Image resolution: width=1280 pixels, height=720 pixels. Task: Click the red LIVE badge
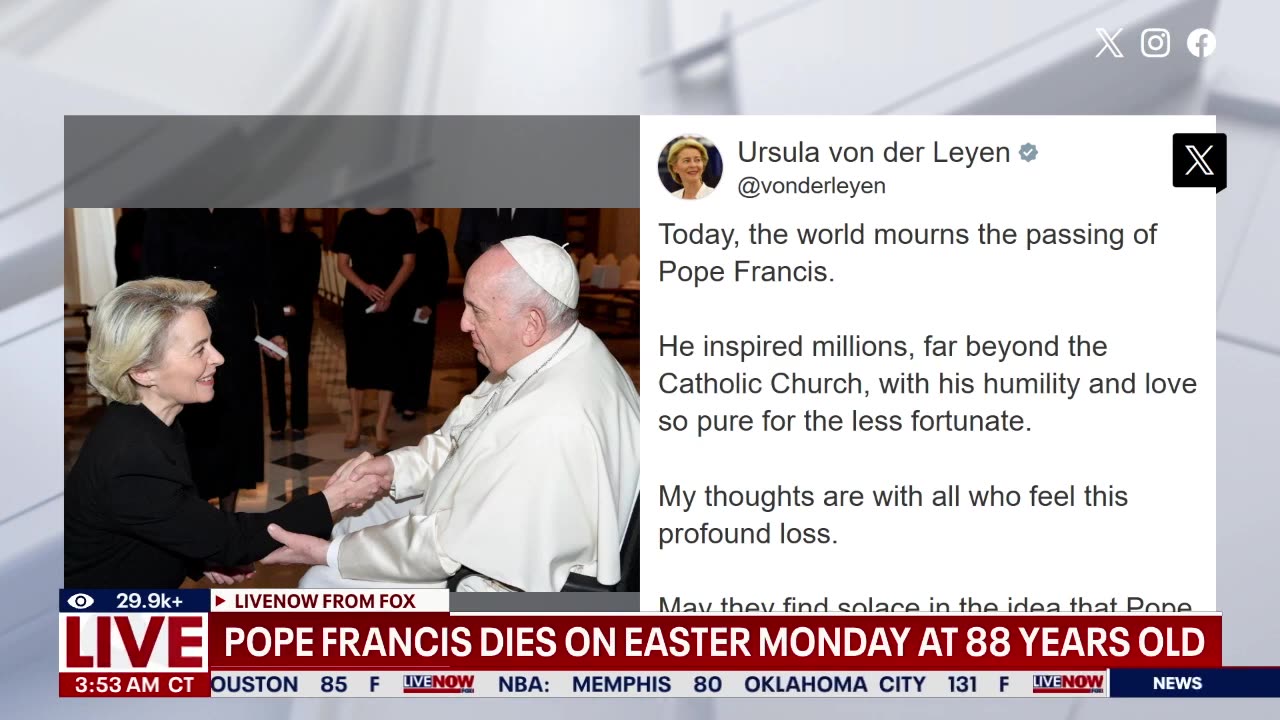coord(134,643)
